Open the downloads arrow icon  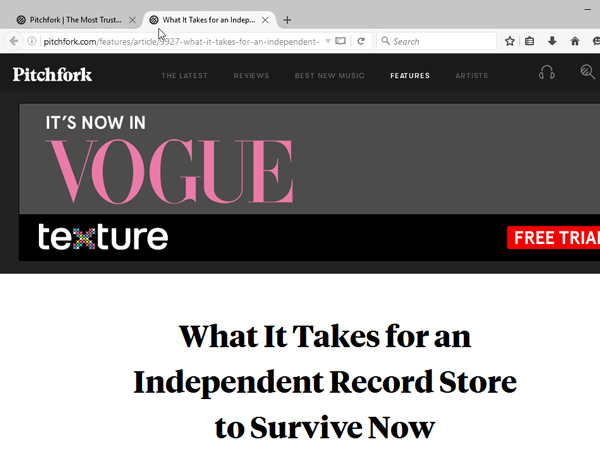click(x=551, y=41)
